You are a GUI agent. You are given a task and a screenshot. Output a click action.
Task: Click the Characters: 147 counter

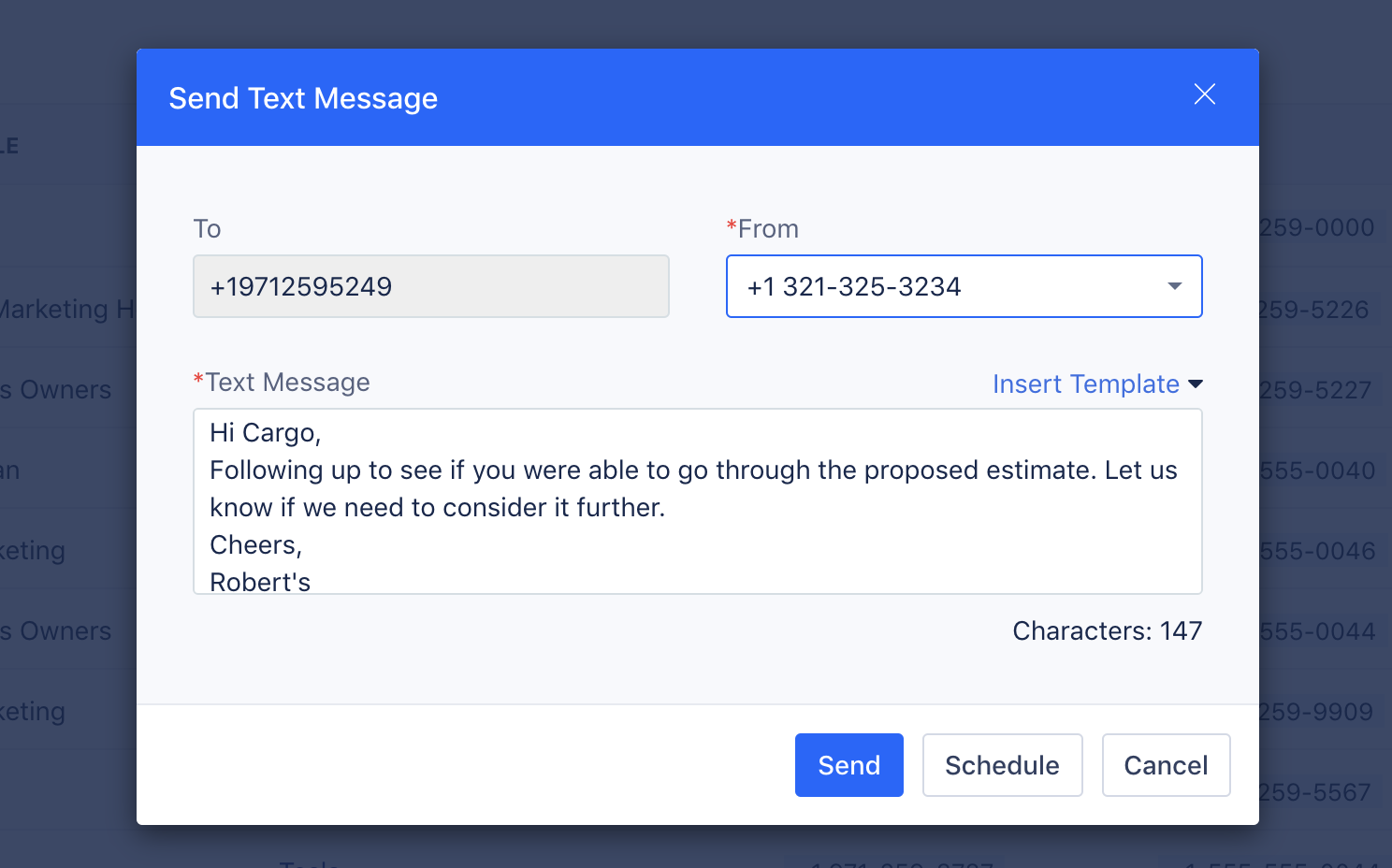click(x=1107, y=630)
